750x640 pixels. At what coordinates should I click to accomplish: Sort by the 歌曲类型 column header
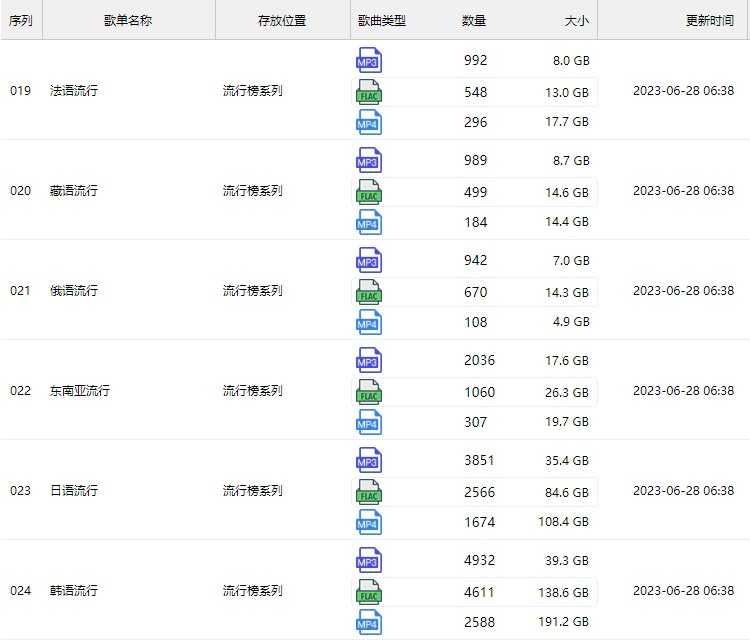click(382, 21)
